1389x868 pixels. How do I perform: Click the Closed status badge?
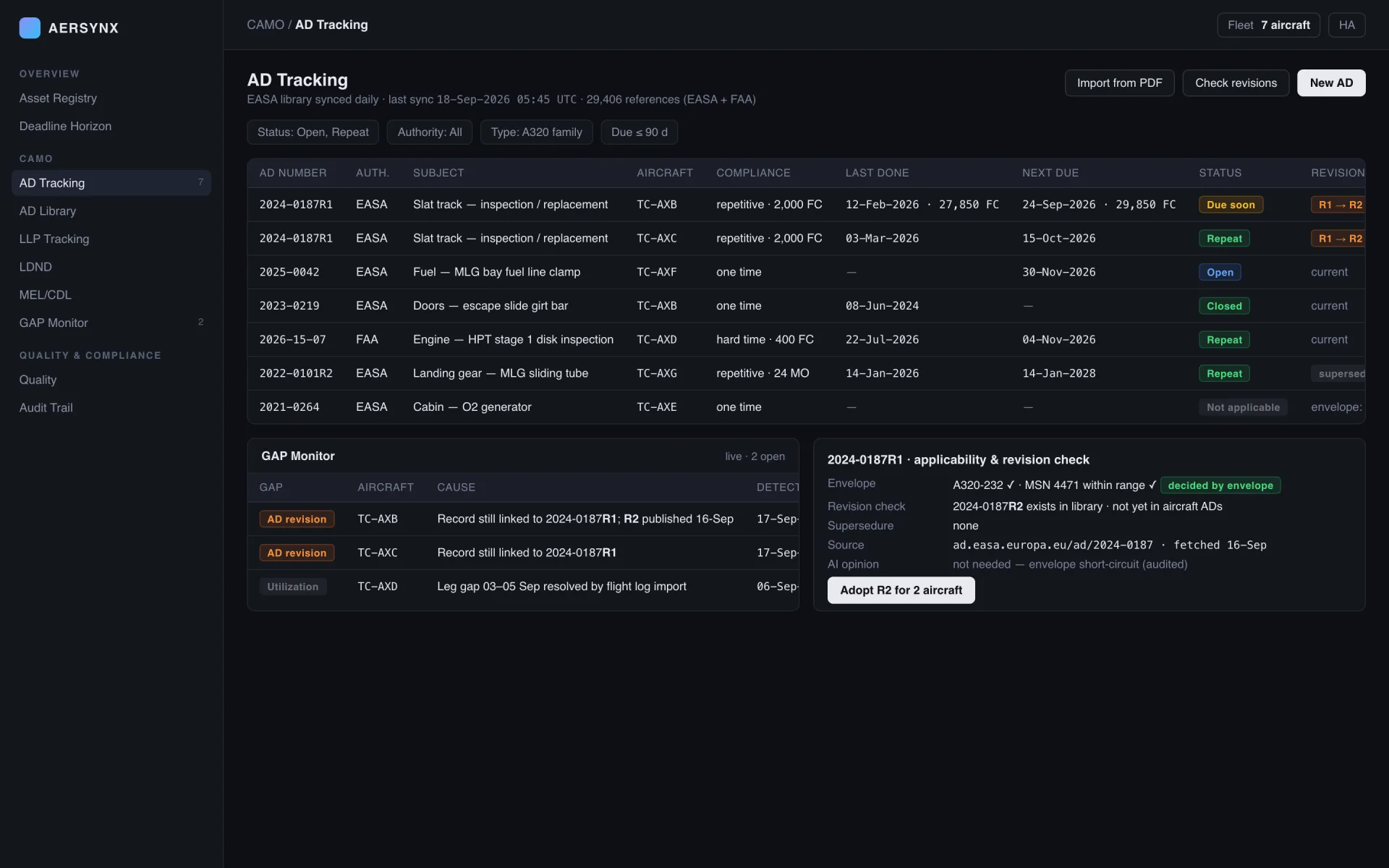point(1224,306)
